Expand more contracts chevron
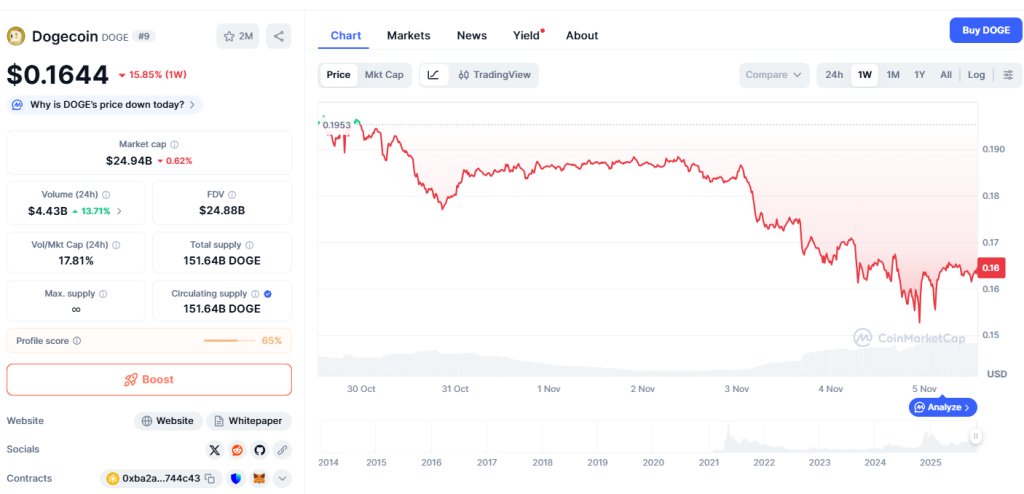The width and height of the screenshot is (1024, 494). tap(282, 479)
